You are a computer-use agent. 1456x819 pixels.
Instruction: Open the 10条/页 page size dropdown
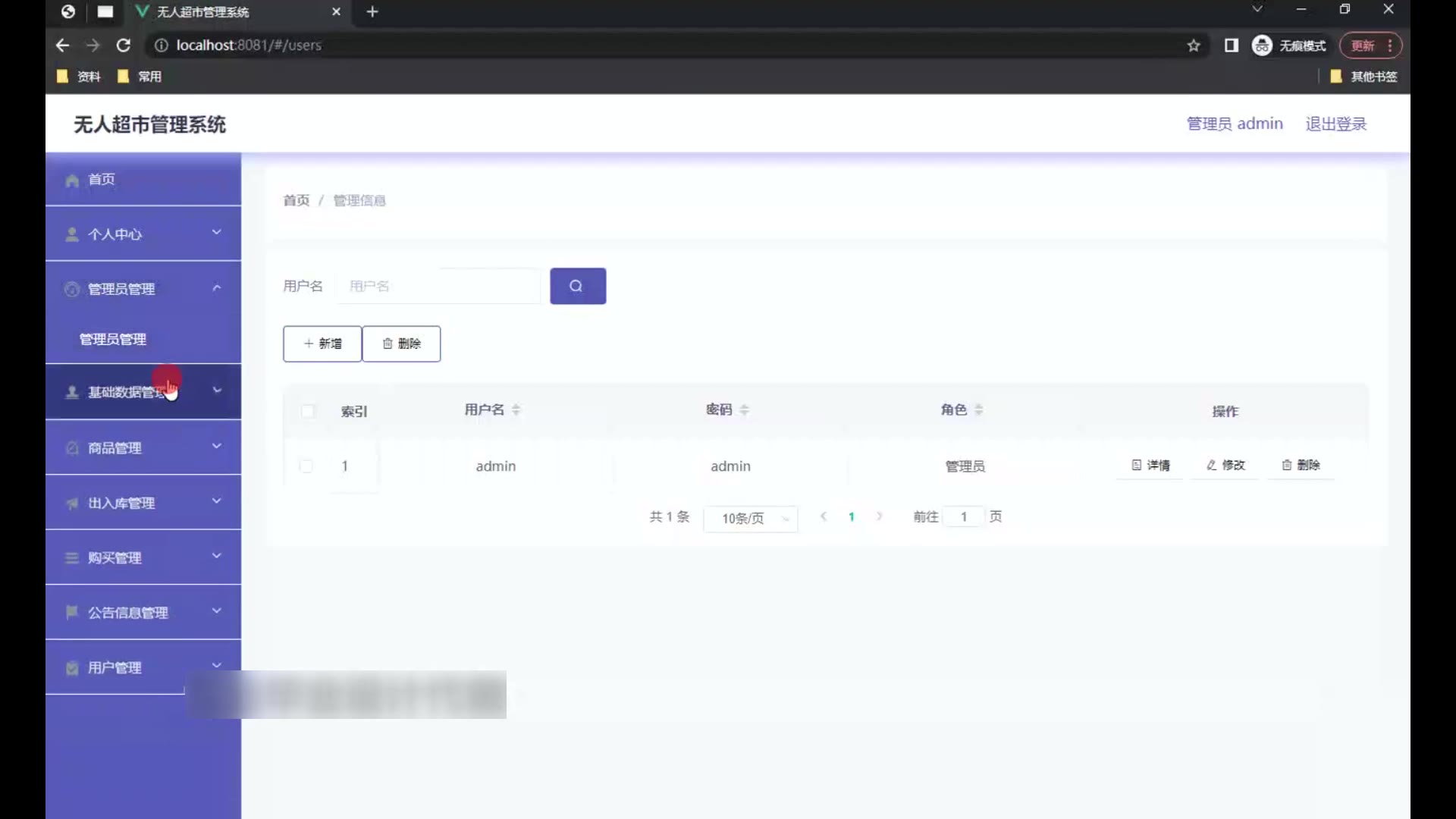[x=750, y=518]
